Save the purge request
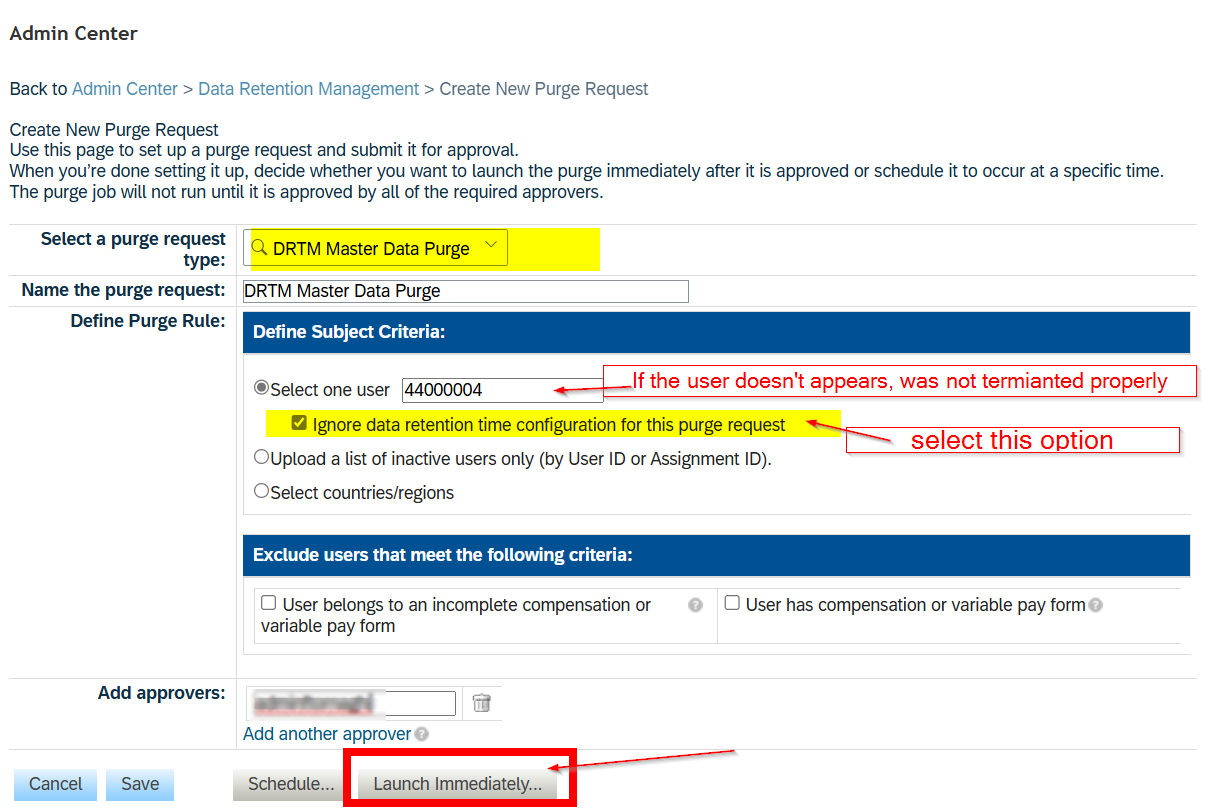This screenshot has height=812, width=1216. (x=140, y=785)
